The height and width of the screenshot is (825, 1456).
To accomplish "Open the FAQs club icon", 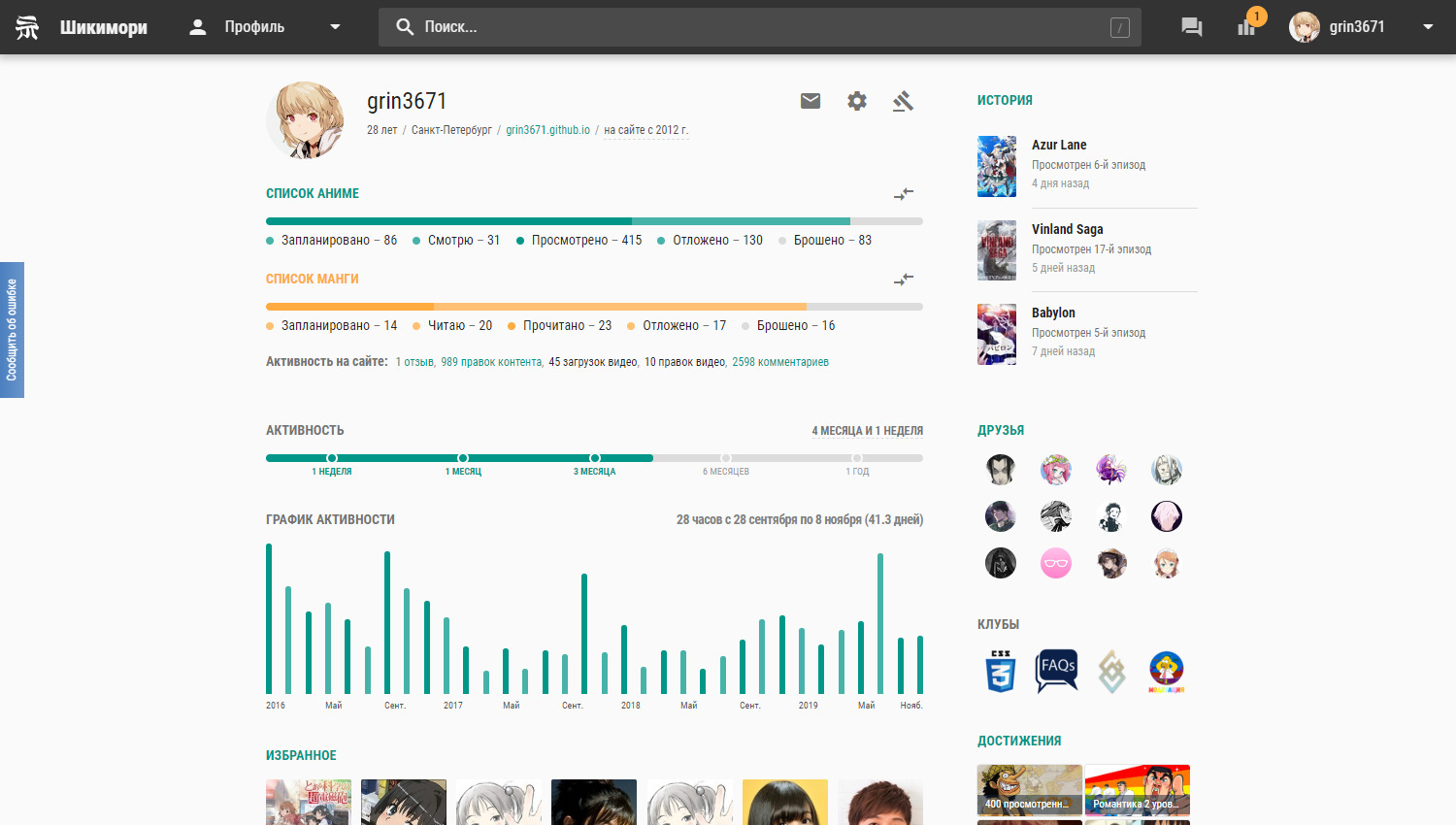I will 1056,671.
